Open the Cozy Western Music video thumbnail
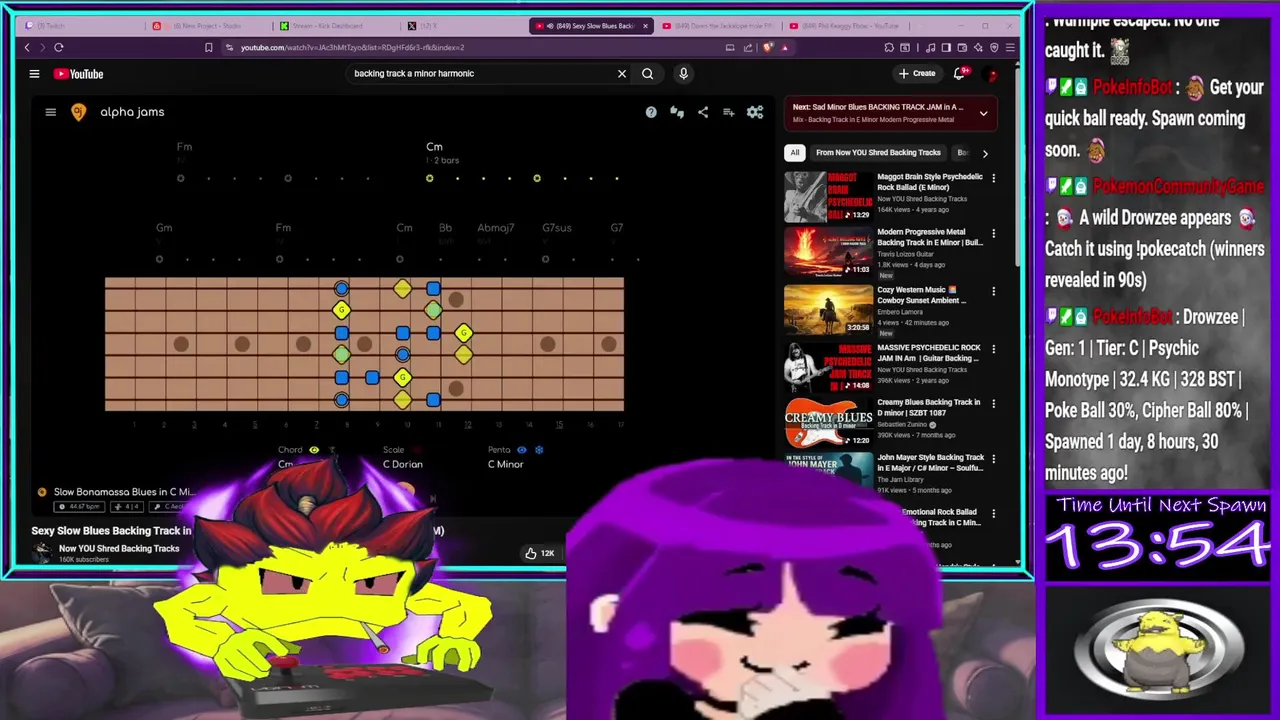This screenshot has height=720, width=1280. (828, 309)
